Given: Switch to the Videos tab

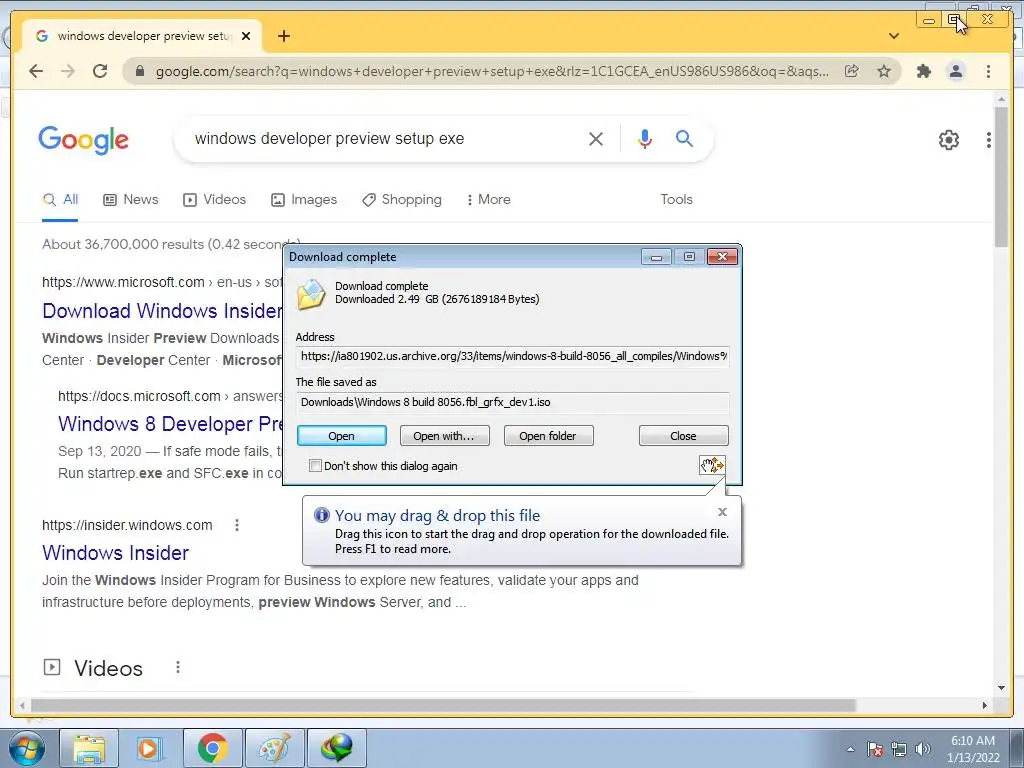Looking at the screenshot, I should coord(214,200).
